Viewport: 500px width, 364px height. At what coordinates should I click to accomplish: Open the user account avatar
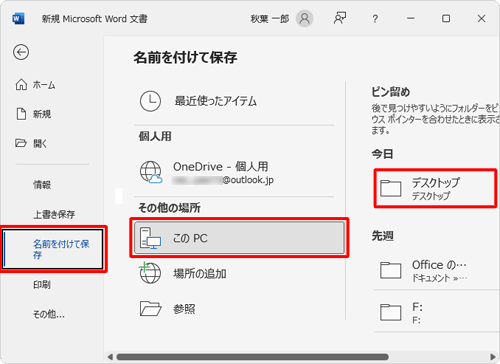(x=304, y=19)
